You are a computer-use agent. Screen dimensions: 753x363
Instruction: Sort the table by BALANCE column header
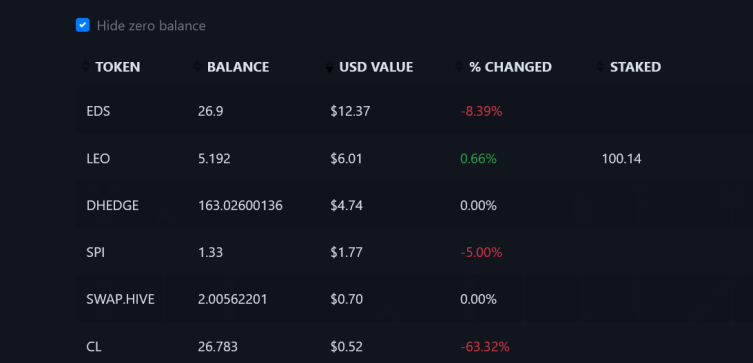tap(238, 67)
